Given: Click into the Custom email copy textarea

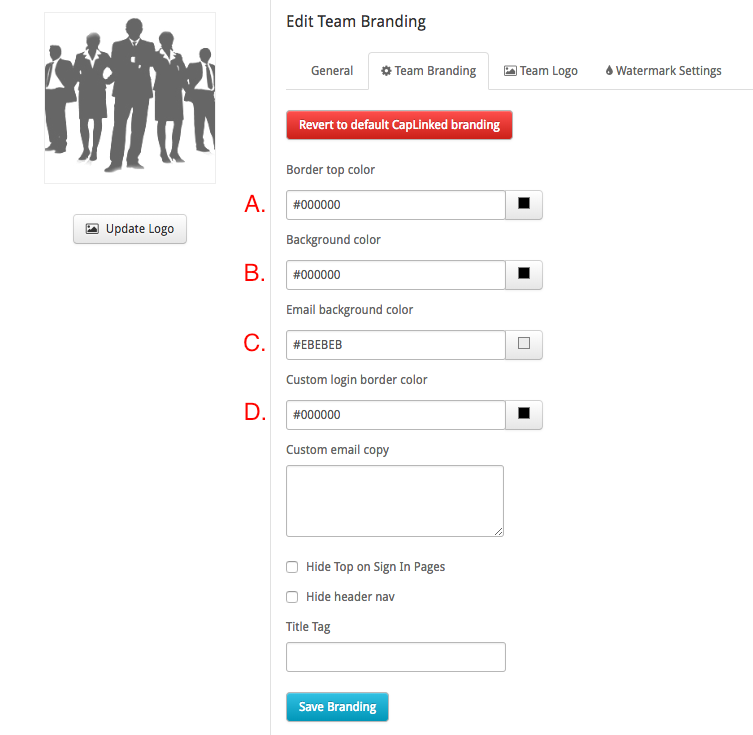Looking at the screenshot, I should [395, 501].
